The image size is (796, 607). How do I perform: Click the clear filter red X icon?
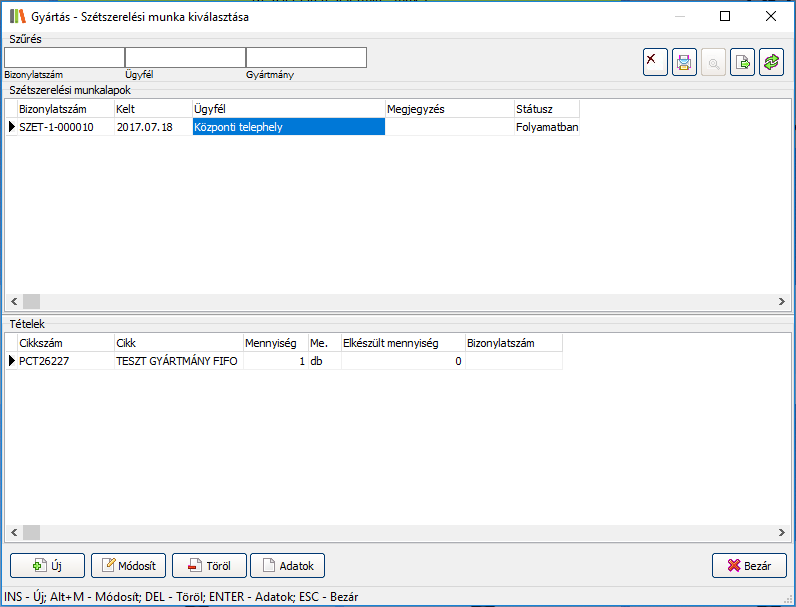(655, 62)
